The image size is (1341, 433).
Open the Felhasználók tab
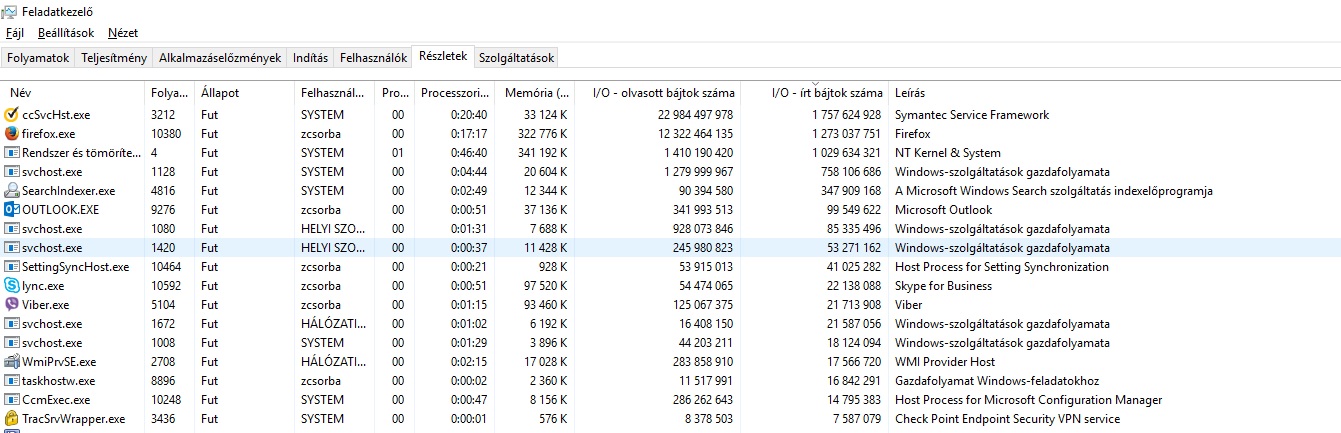coord(373,58)
